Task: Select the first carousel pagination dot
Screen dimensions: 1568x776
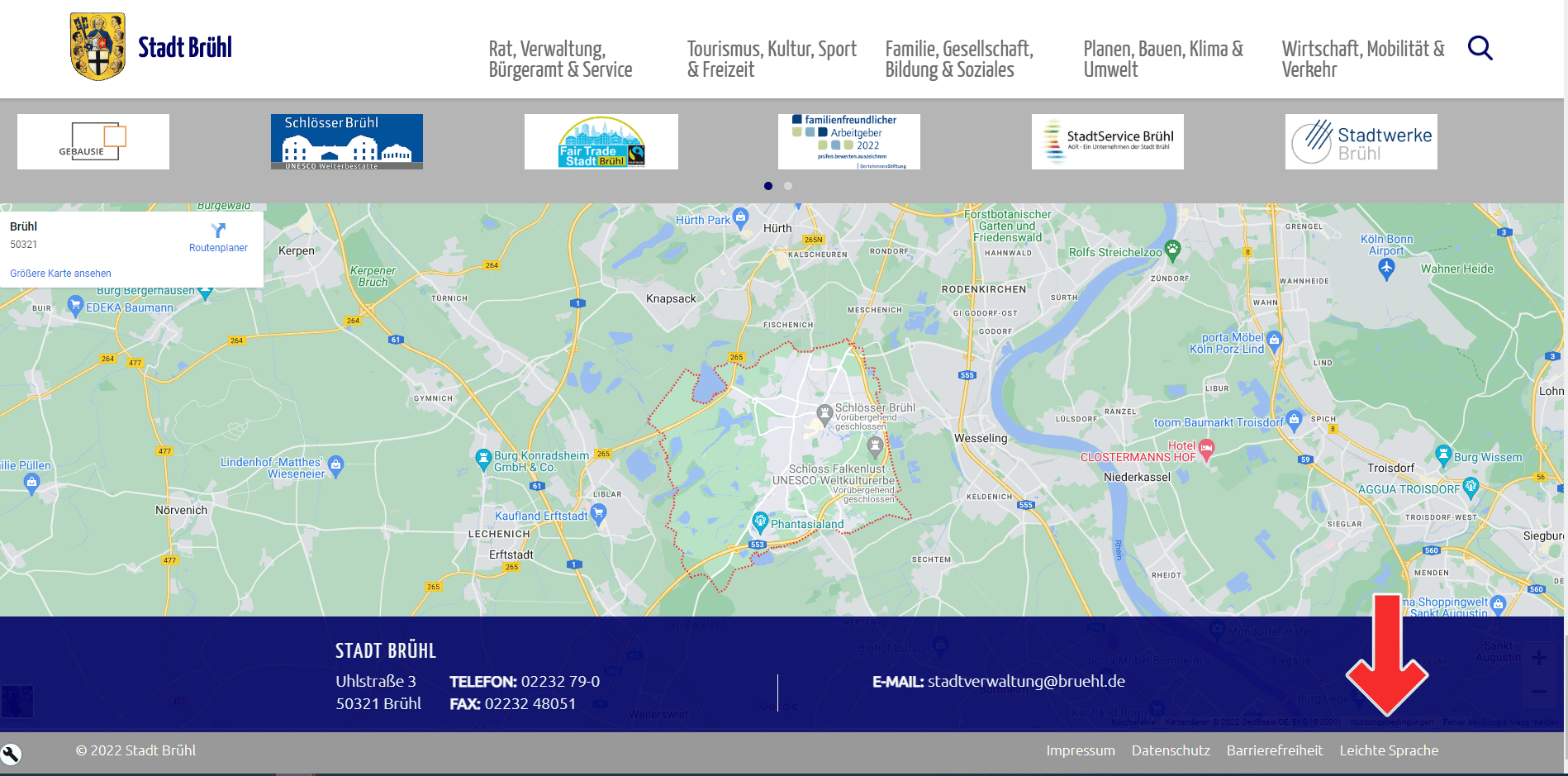Action: (768, 186)
